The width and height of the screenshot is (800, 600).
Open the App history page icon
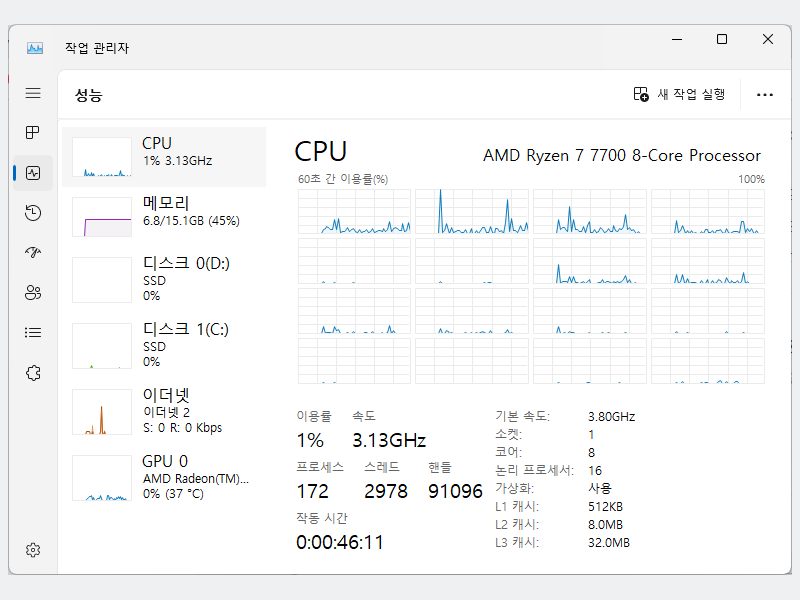(x=33, y=213)
